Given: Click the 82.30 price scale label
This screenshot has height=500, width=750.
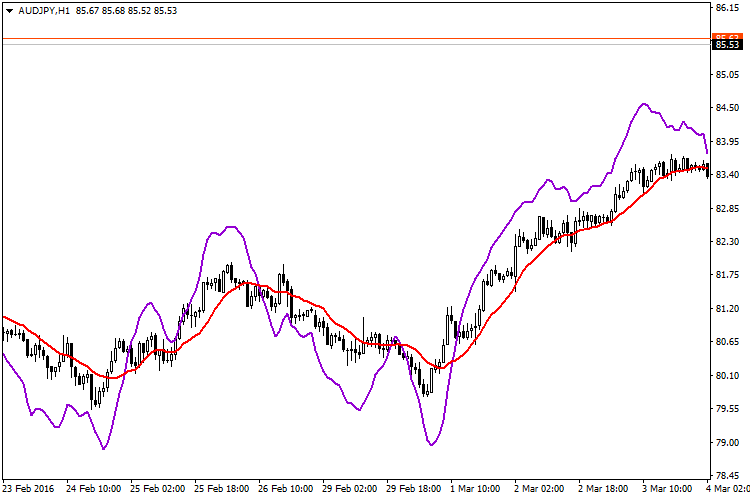Looking at the screenshot, I should (x=727, y=242).
